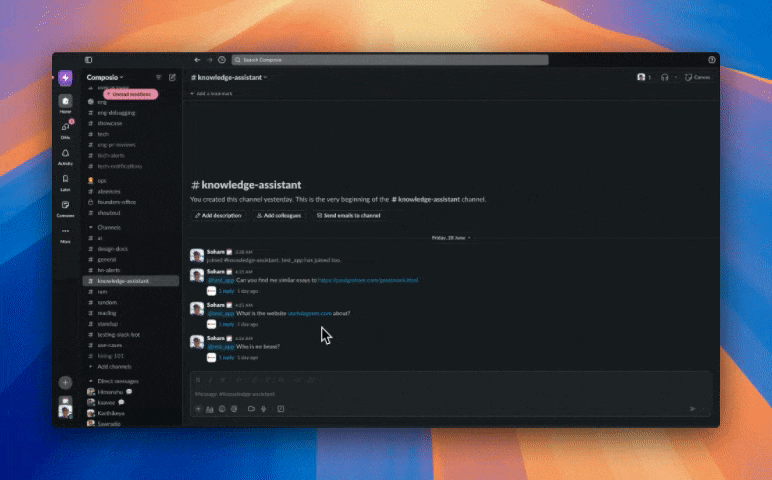This screenshot has height=480, width=772.
Task: Compose a new message via pencil icon
Action: (x=172, y=77)
